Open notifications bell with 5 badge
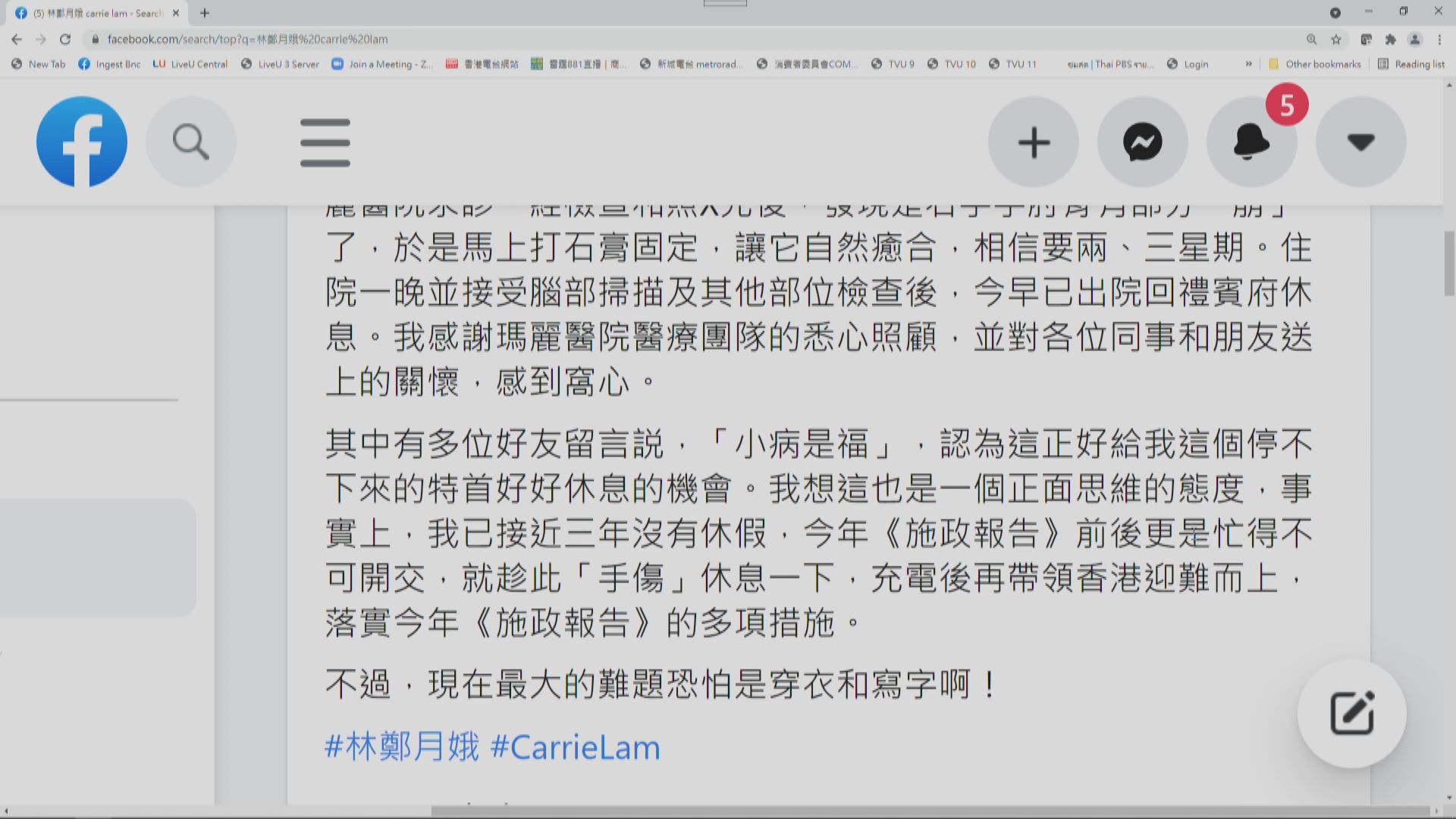This screenshot has width=1456, height=819. 1251,142
